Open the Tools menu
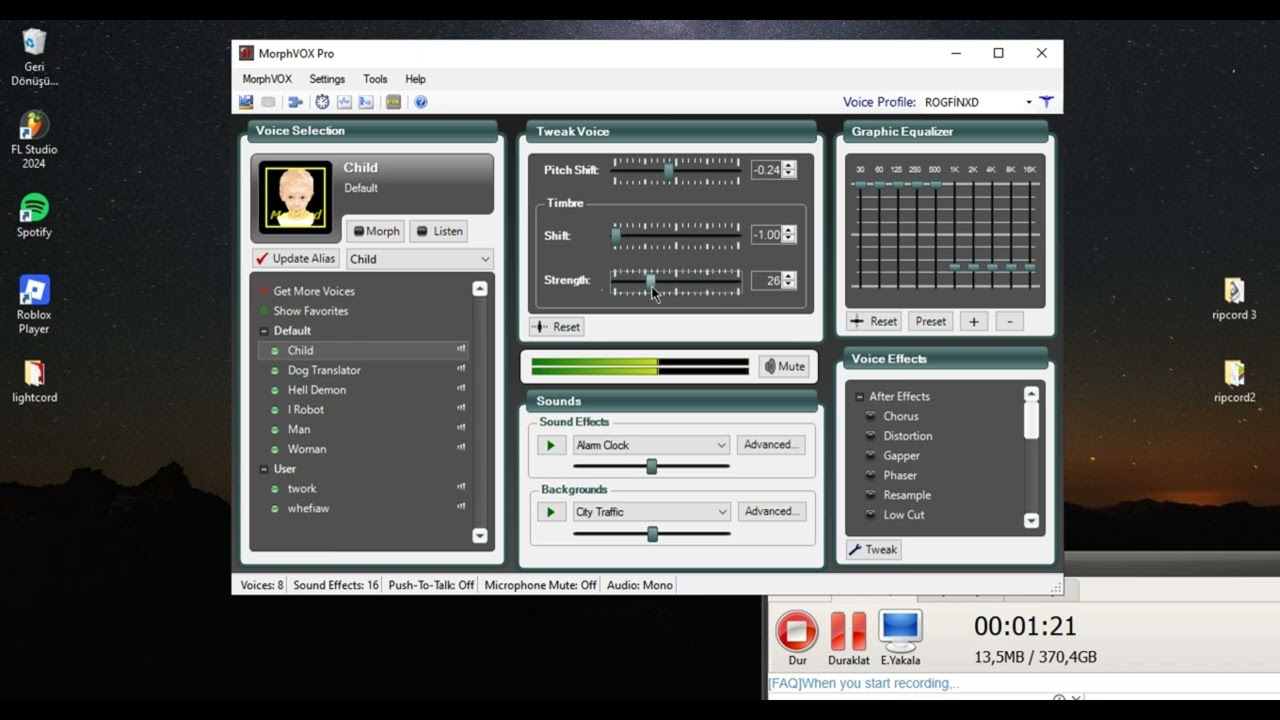The image size is (1280, 720). pyautogui.click(x=375, y=79)
